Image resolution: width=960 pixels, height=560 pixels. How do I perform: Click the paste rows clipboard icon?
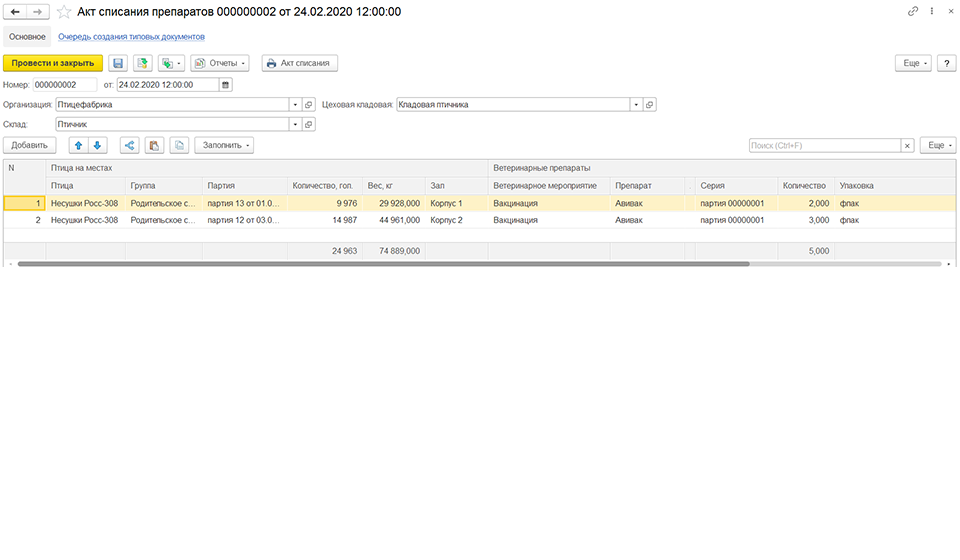pos(154,145)
